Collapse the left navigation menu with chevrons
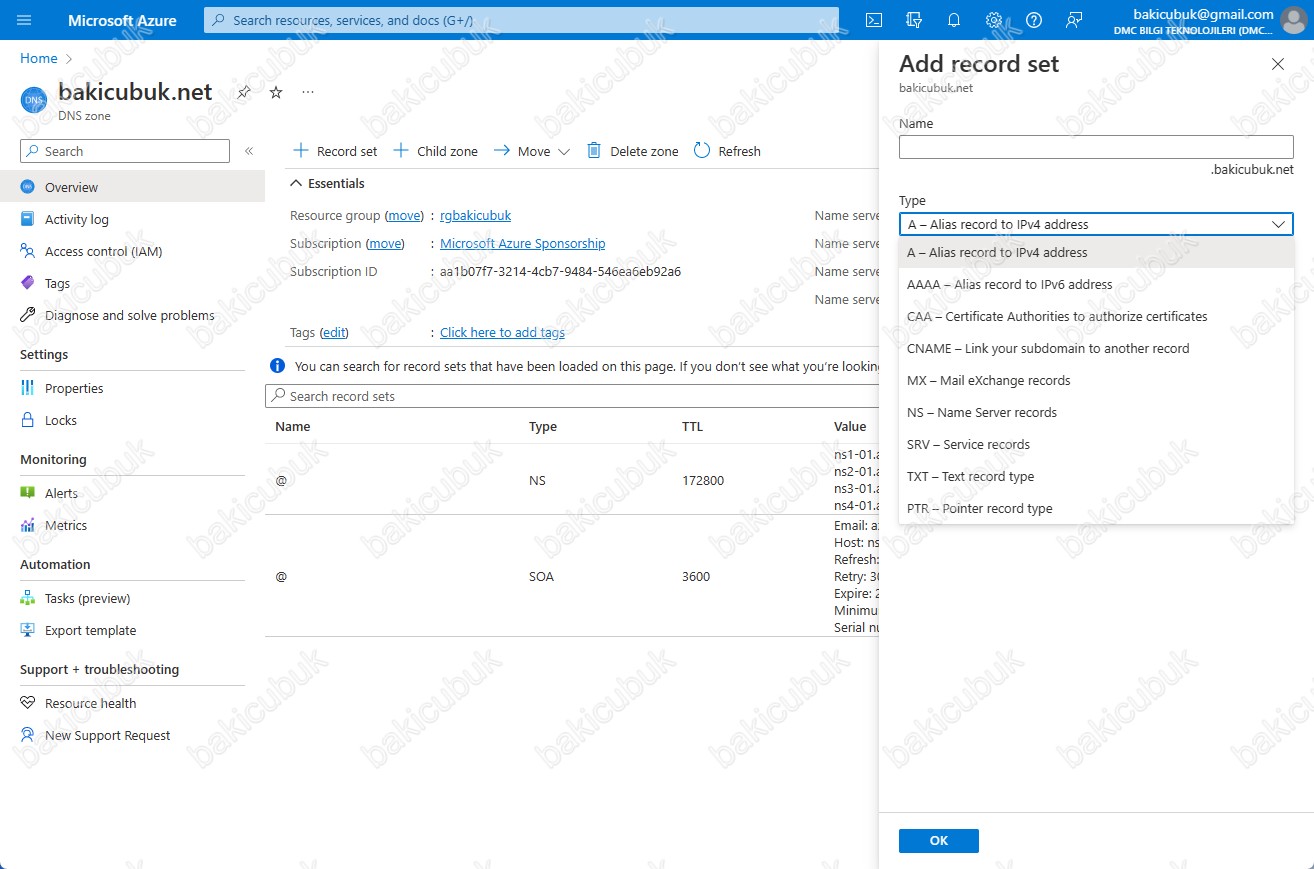1314x869 pixels. pyautogui.click(x=249, y=151)
